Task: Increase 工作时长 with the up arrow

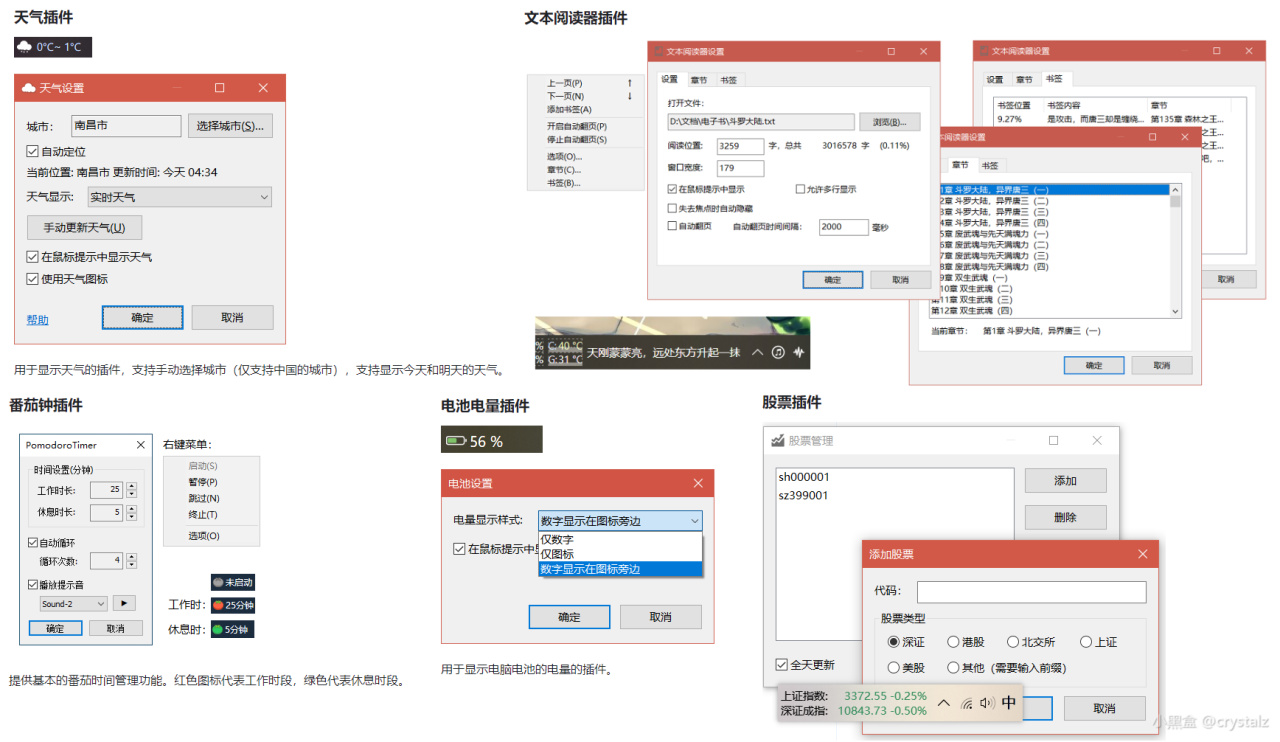Action: [x=131, y=486]
